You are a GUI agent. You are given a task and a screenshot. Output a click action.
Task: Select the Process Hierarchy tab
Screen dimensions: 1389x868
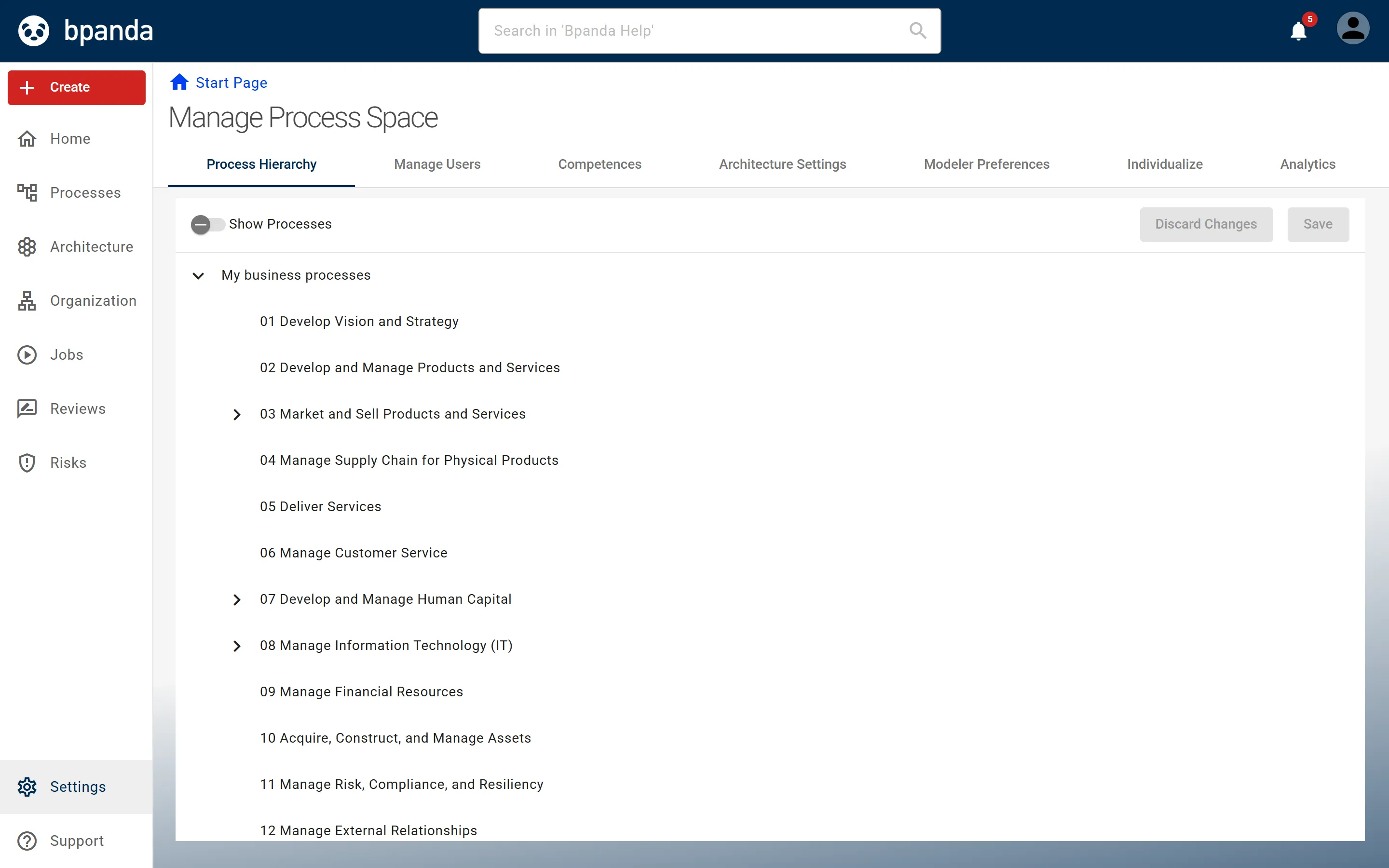click(261, 164)
